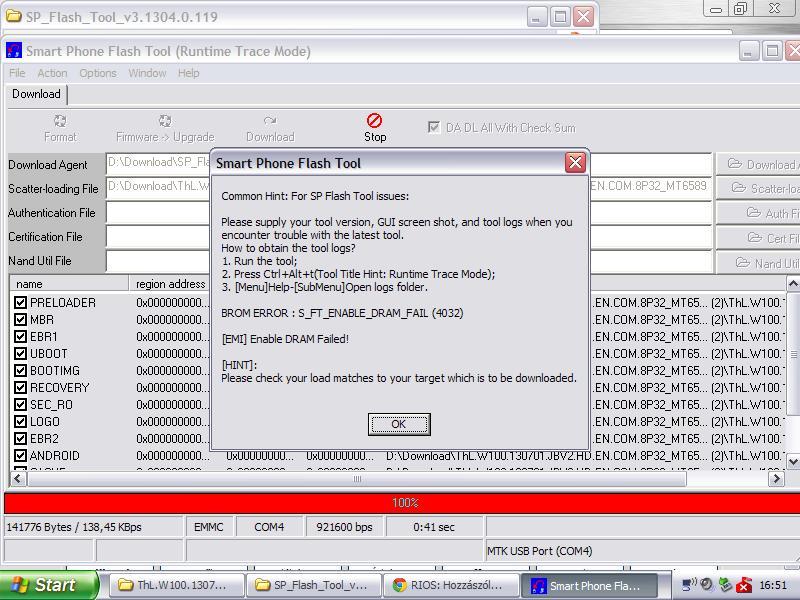The height and width of the screenshot is (600, 800).
Task: Uncheck the EBR1 partition checkbox
Action: tap(20, 337)
